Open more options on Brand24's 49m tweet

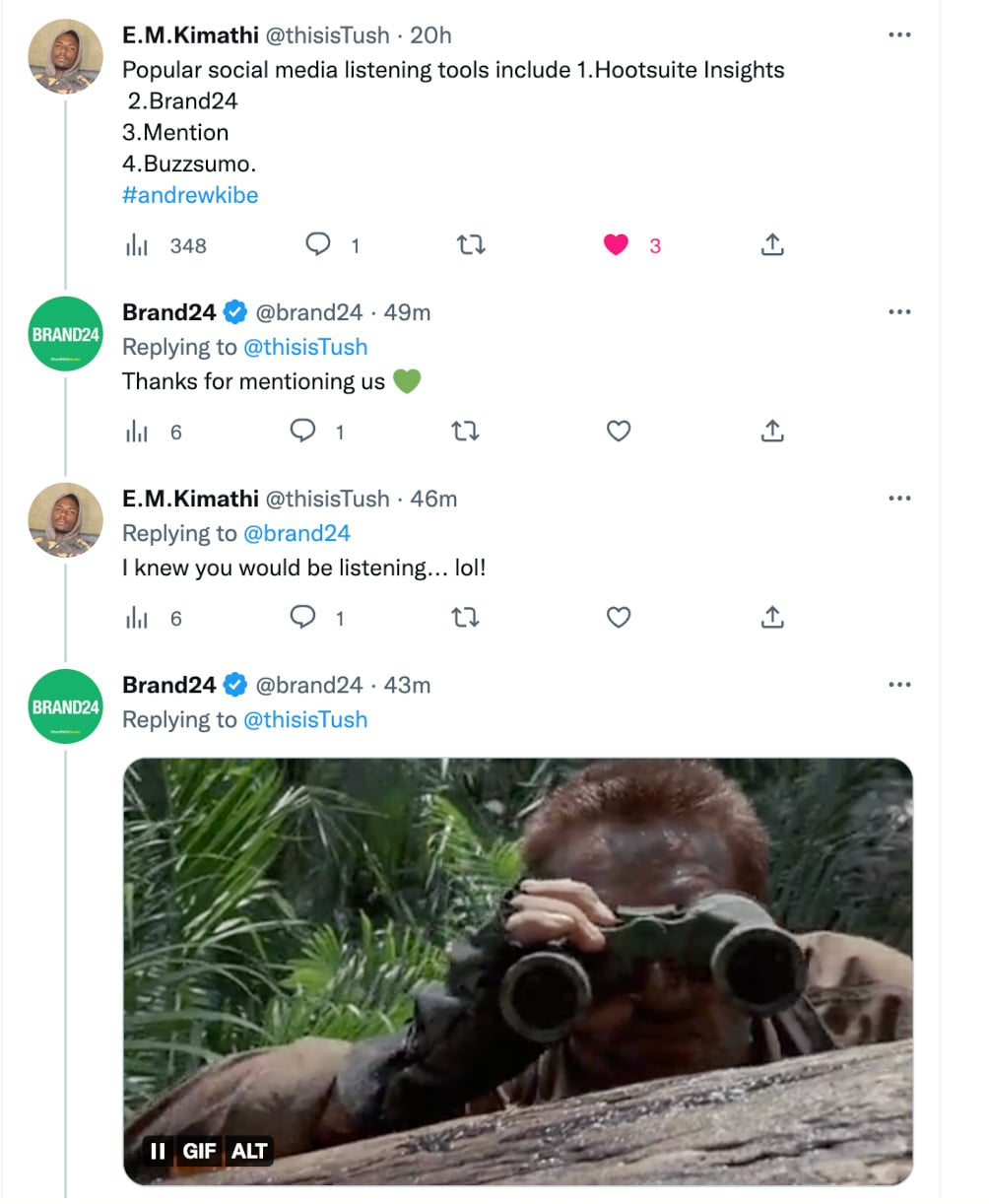[x=899, y=312]
